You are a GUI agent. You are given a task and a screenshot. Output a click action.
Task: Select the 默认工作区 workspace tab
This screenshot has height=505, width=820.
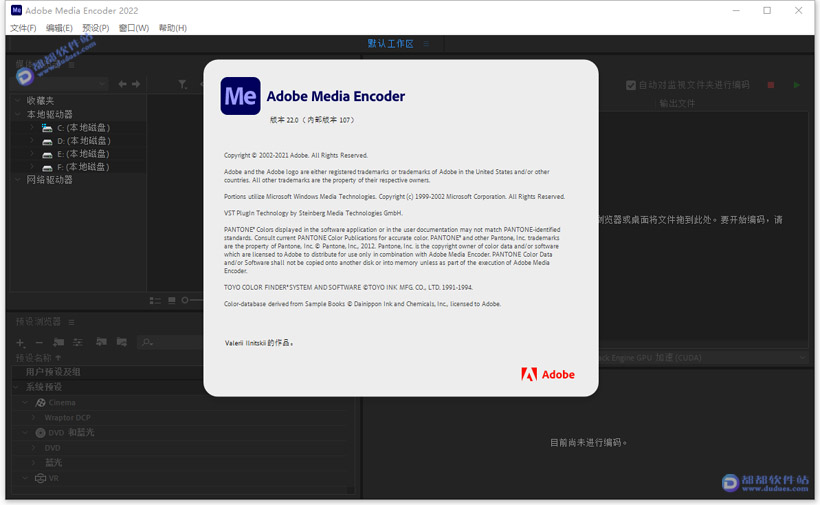tap(390, 44)
